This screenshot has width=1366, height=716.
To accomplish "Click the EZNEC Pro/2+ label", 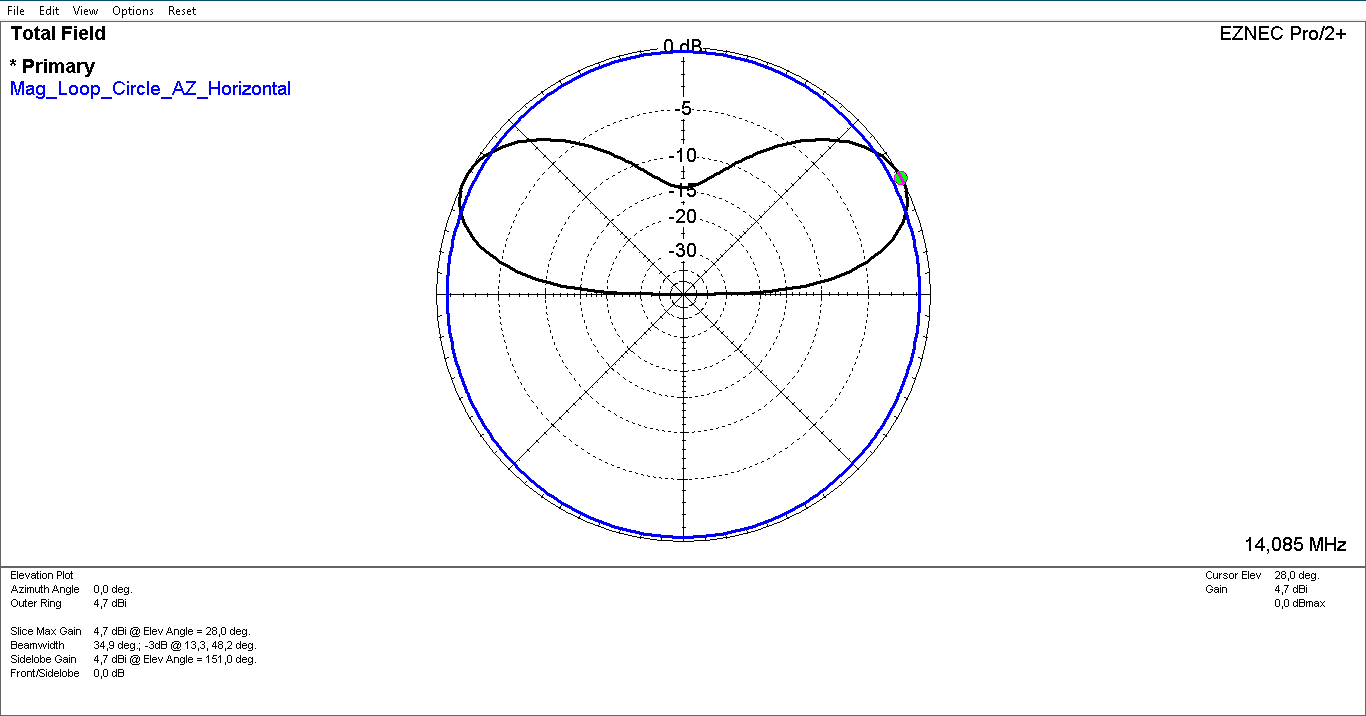I will click(1283, 33).
